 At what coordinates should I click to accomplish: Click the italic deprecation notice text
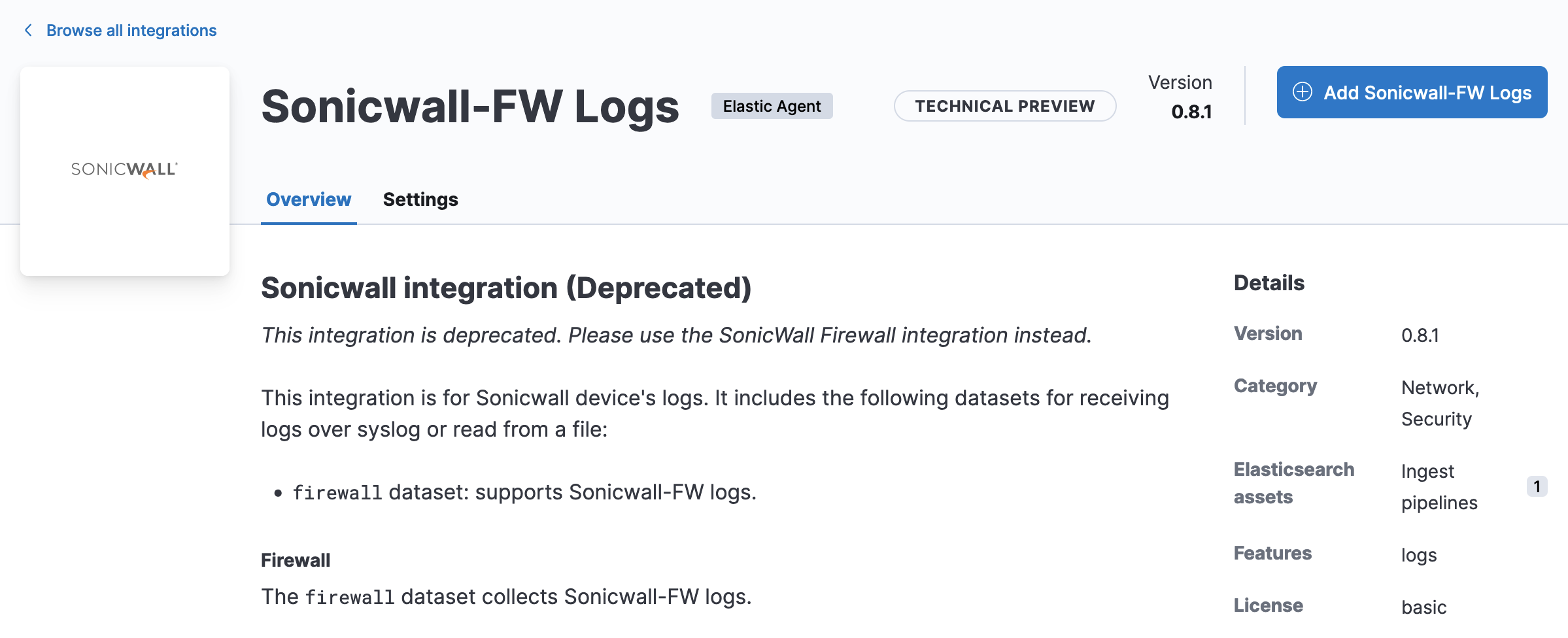tap(676, 335)
